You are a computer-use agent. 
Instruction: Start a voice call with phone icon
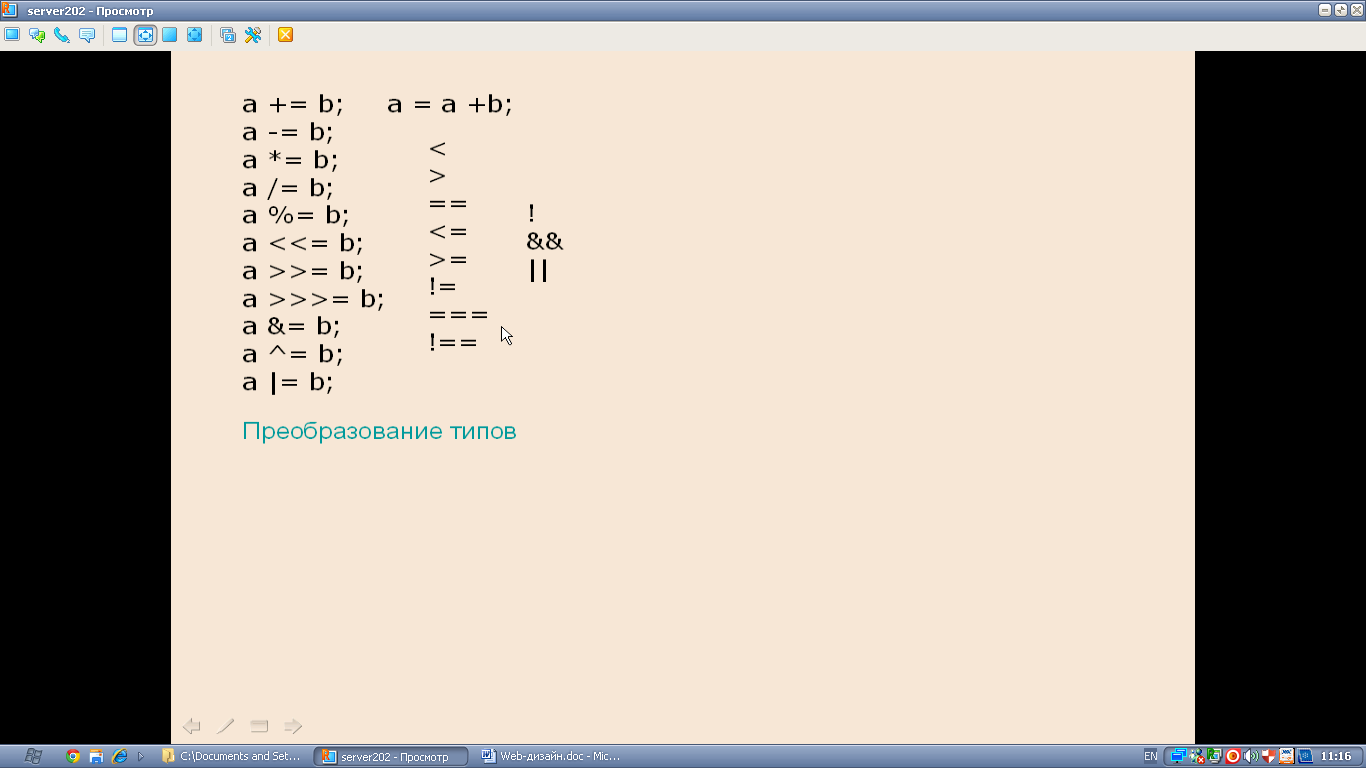(62, 35)
